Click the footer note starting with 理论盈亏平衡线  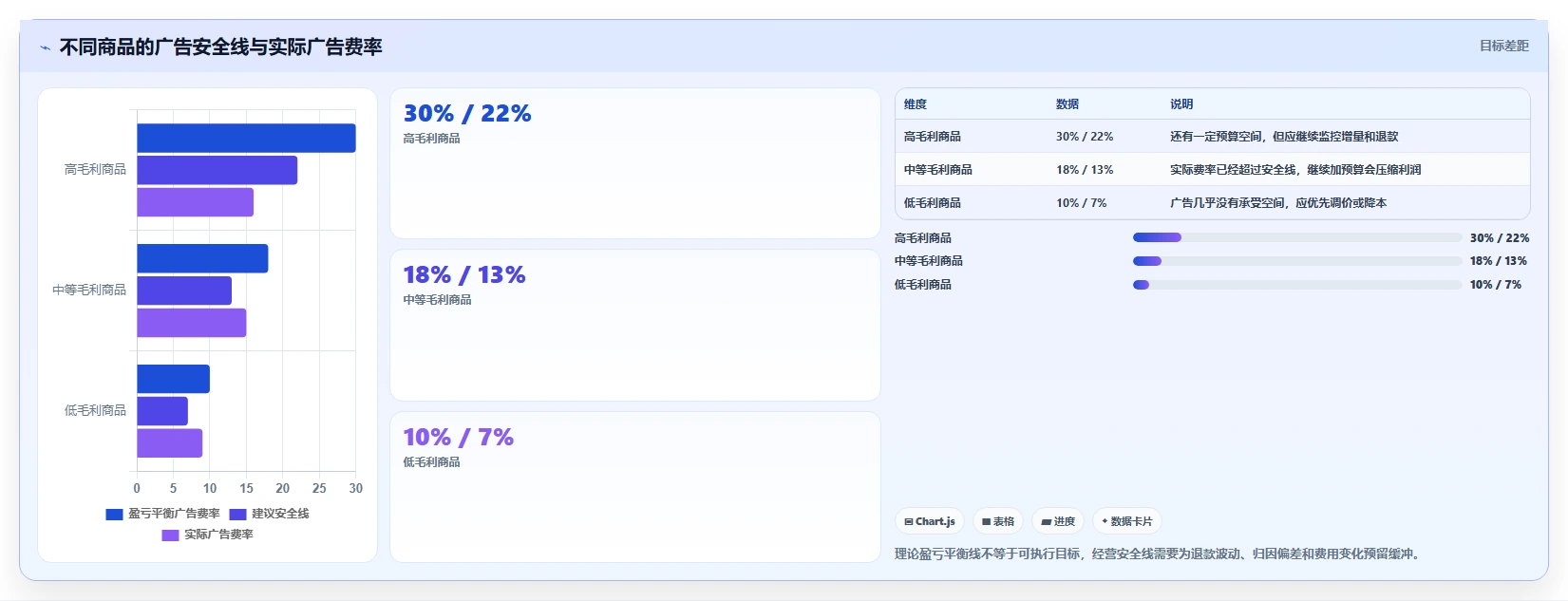[x=1160, y=554]
